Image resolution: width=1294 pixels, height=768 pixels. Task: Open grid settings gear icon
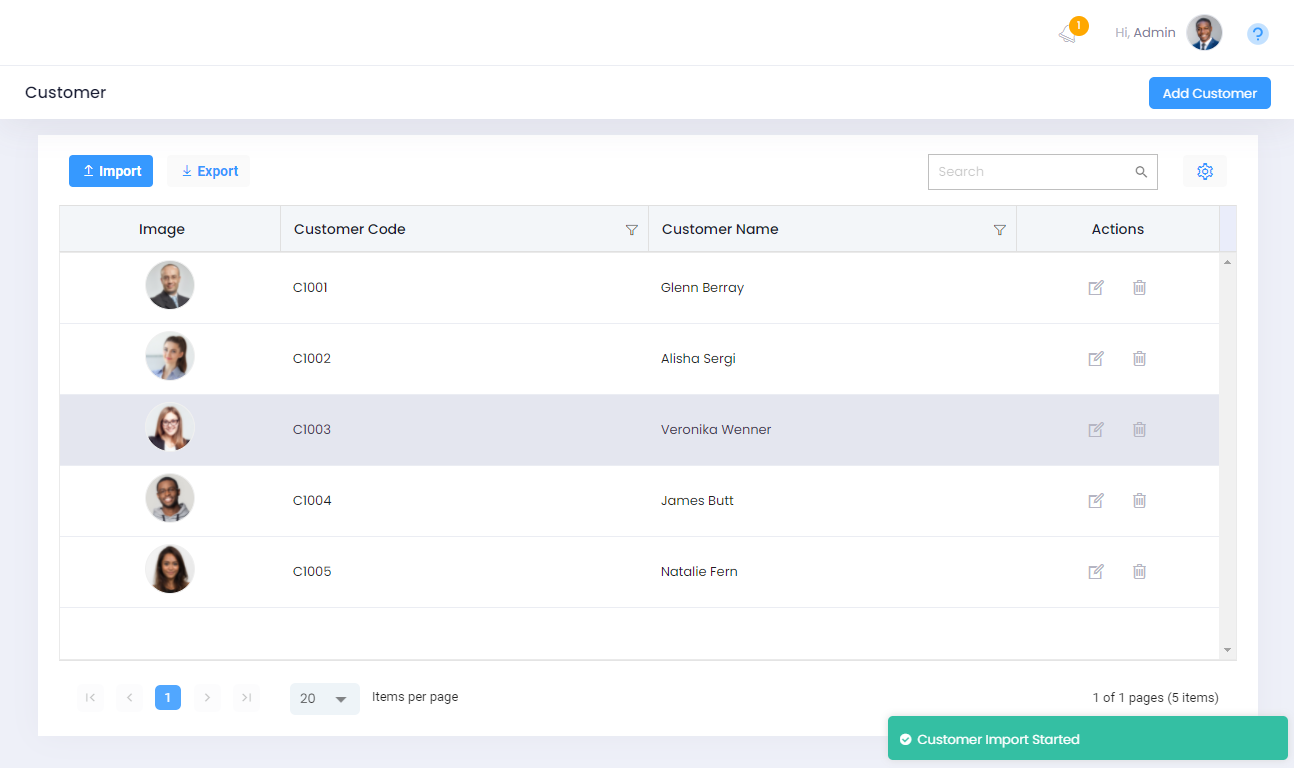tap(1204, 171)
